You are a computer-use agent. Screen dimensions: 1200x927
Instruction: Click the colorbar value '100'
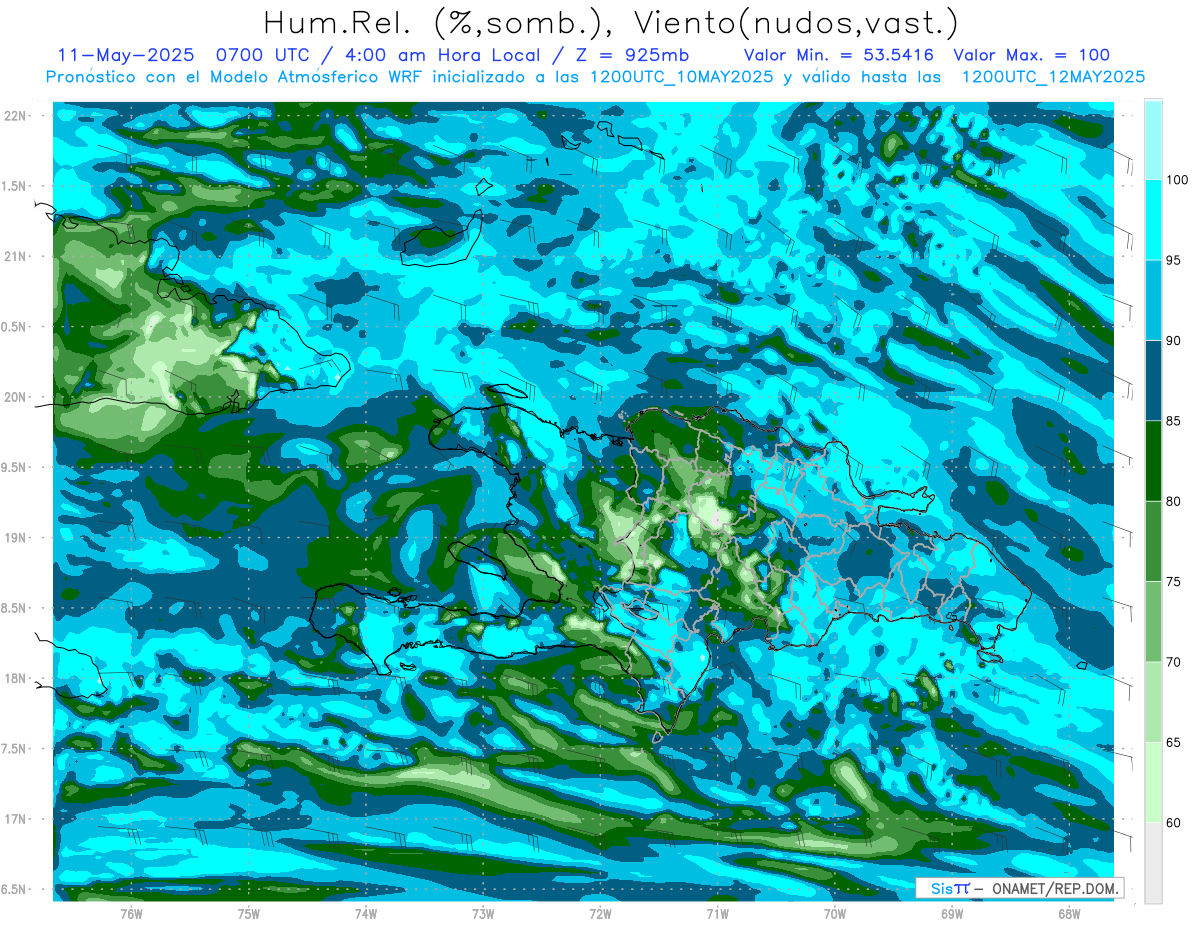[1177, 180]
